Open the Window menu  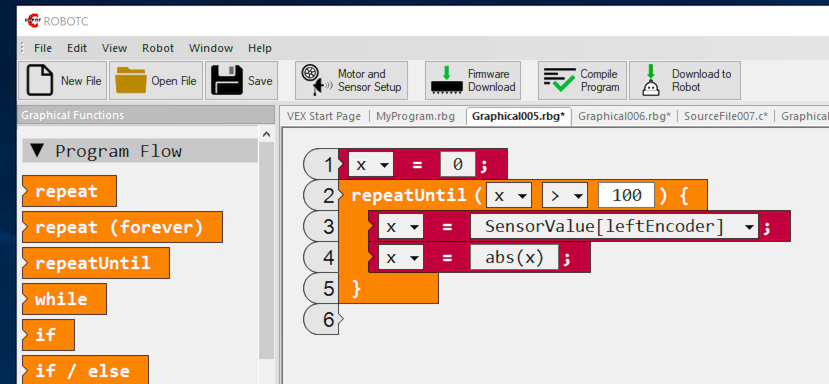tap(211, 48)
